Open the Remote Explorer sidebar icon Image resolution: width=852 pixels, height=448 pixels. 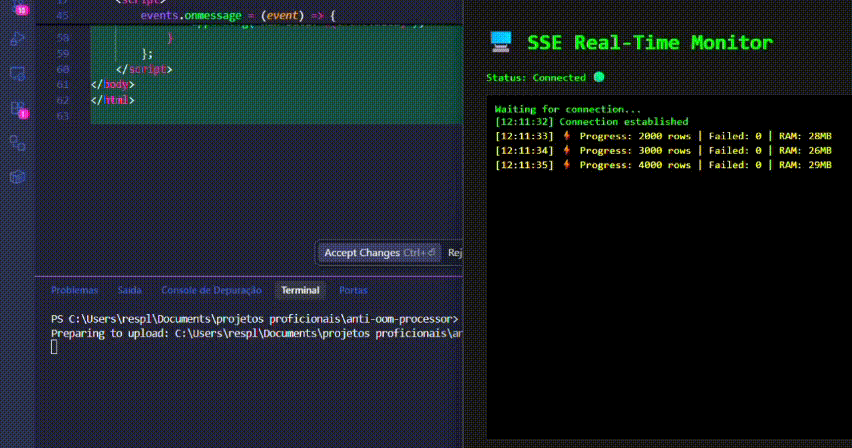(x=17, y=73)
